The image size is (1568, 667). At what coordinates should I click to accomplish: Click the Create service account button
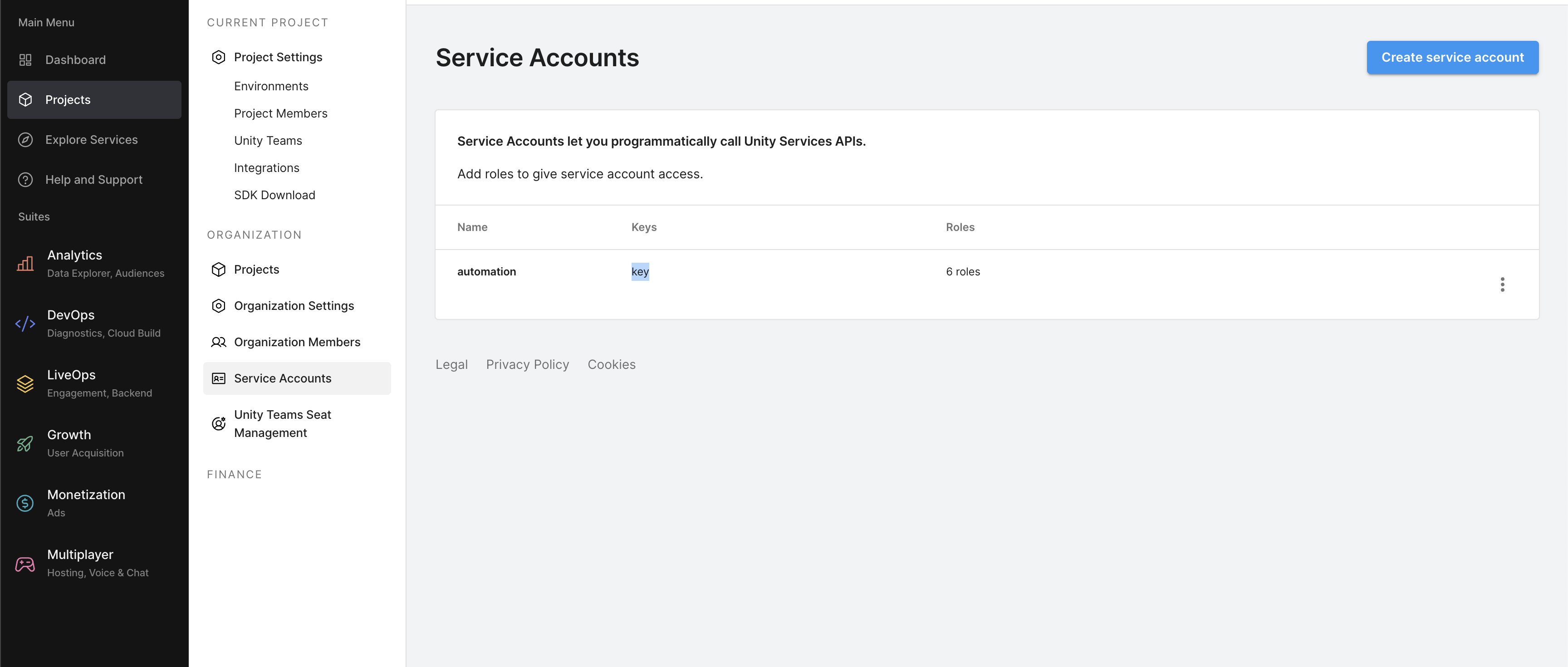(1452, 58)
